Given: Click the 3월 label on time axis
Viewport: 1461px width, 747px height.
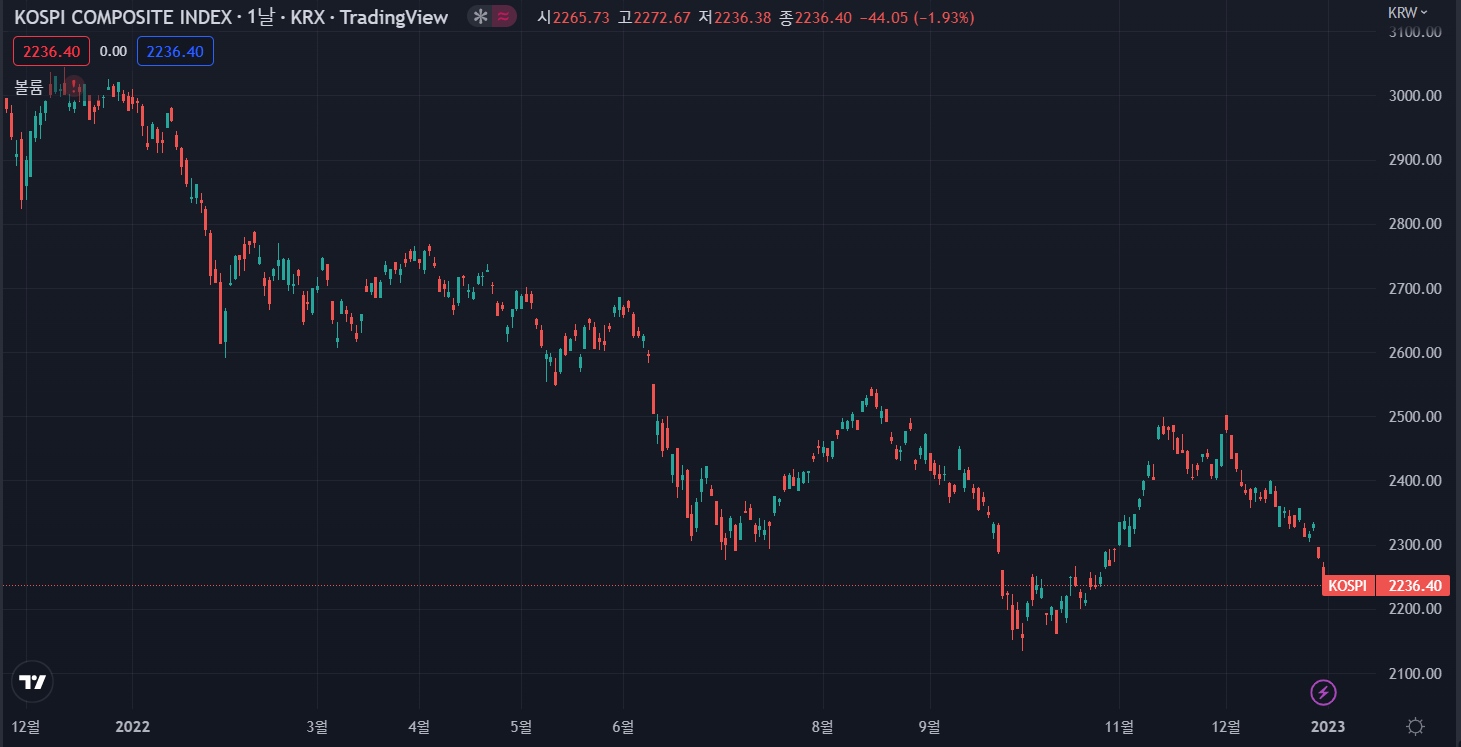Looking at the screenshot, I should pyautogui.click(x=317, y=726).
